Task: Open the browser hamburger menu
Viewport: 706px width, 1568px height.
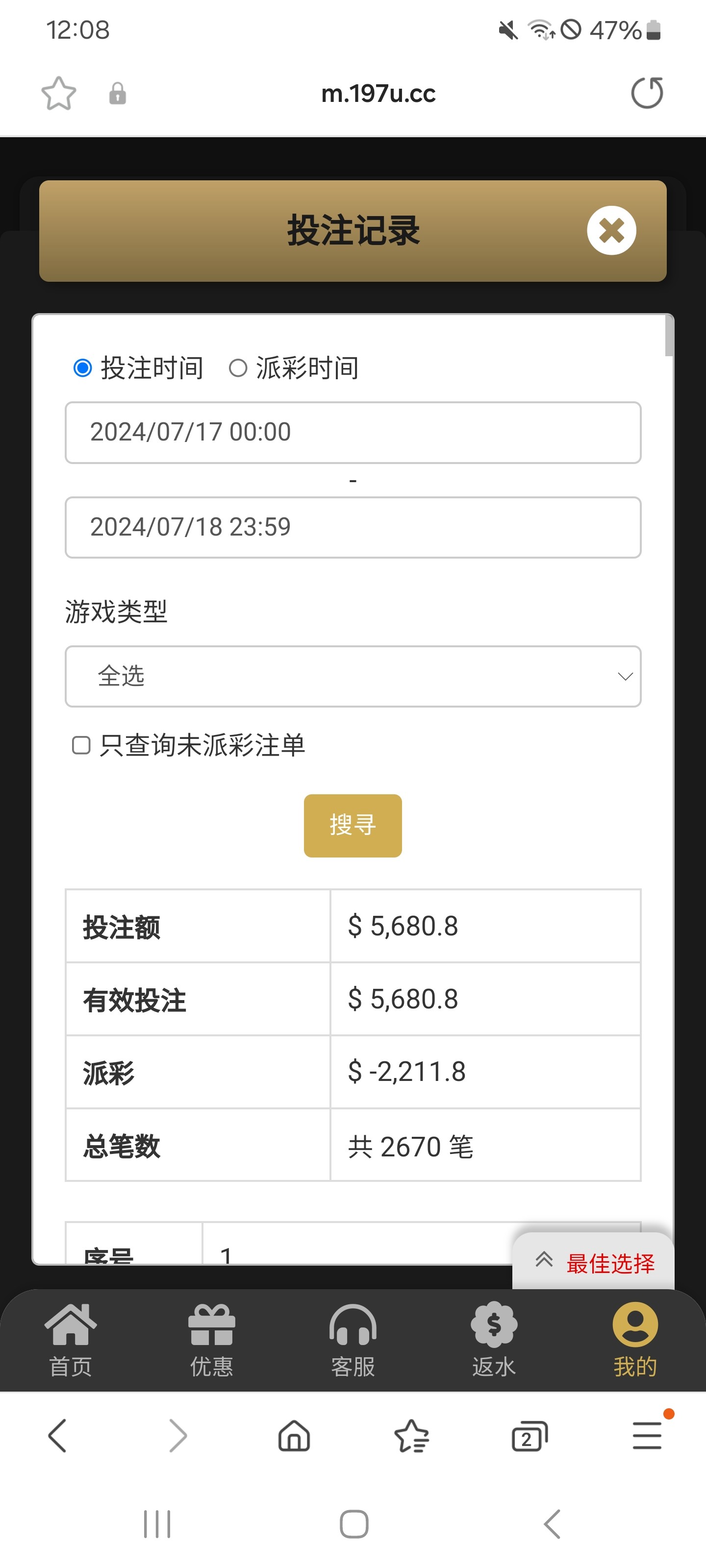Action: pyautogui.click(x=647, y=1436)
